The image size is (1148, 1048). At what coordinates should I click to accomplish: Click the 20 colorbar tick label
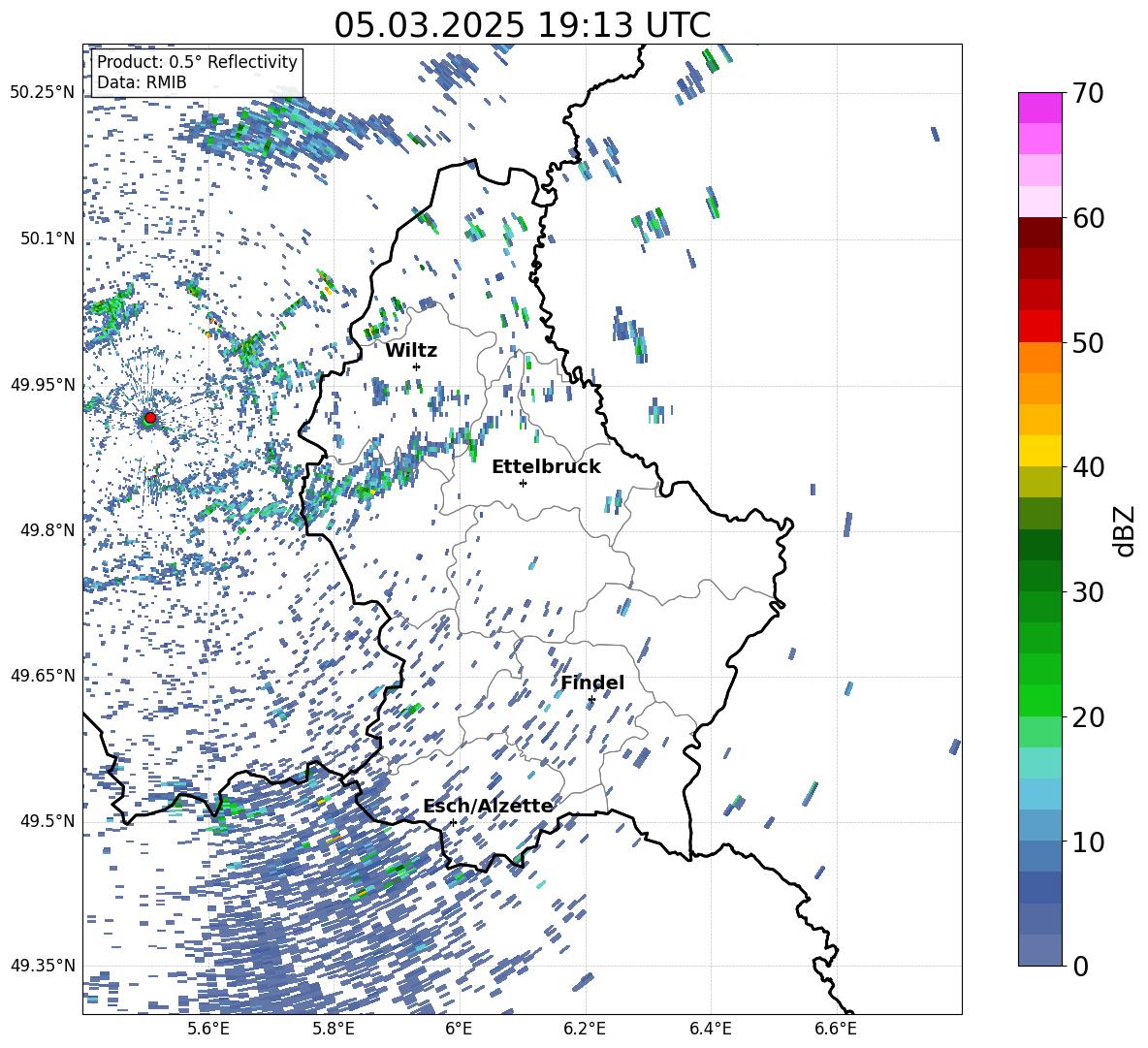tap(1088, 717)
